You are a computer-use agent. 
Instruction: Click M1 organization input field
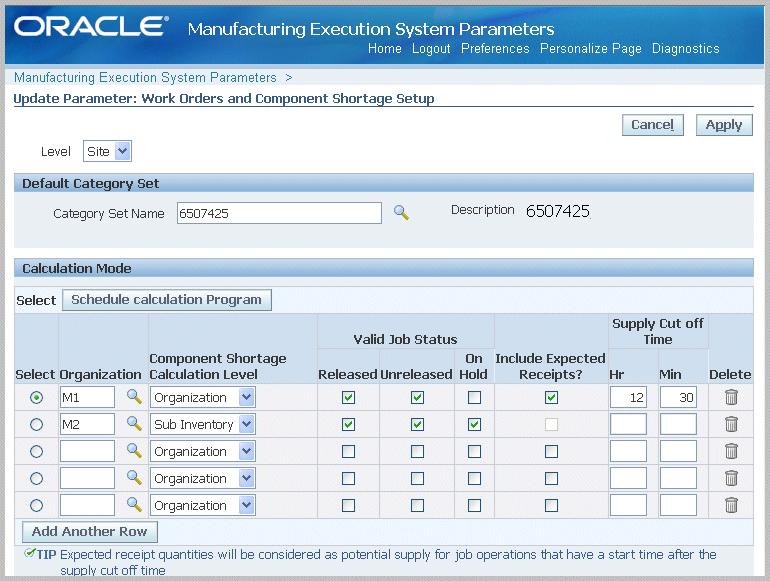pos(87,397)
